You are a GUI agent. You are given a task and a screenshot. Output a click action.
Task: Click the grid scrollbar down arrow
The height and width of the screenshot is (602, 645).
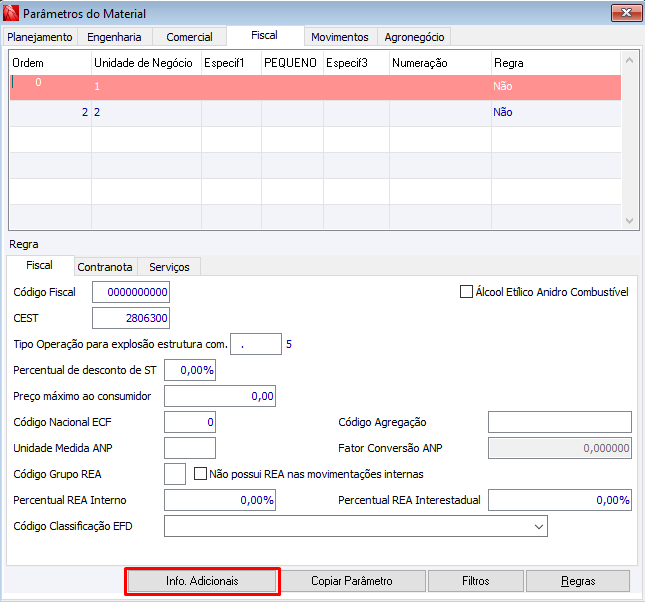(629, 221)
